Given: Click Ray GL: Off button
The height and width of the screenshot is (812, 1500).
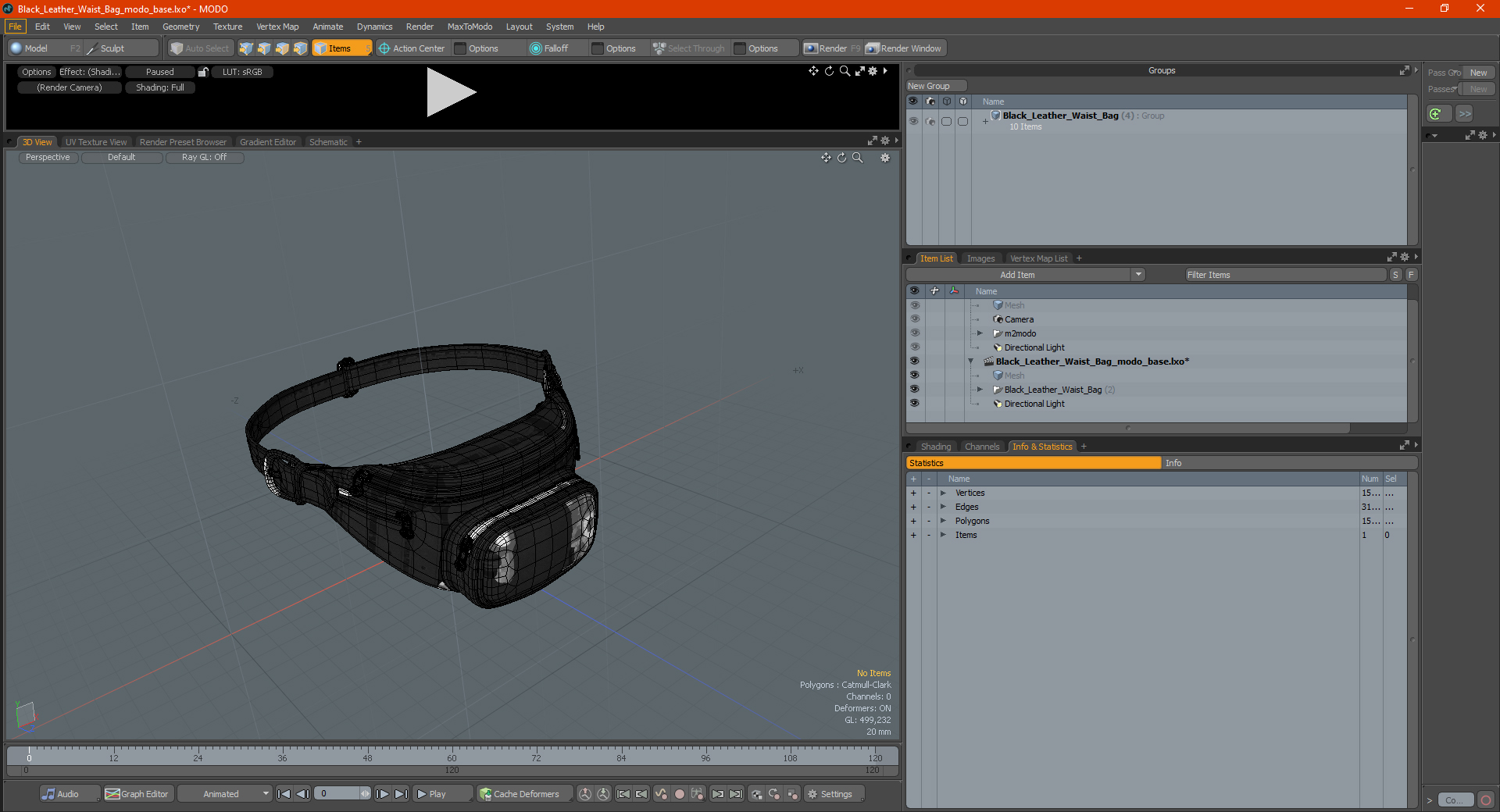Looking at the screenshot, I should click(204, 158).
